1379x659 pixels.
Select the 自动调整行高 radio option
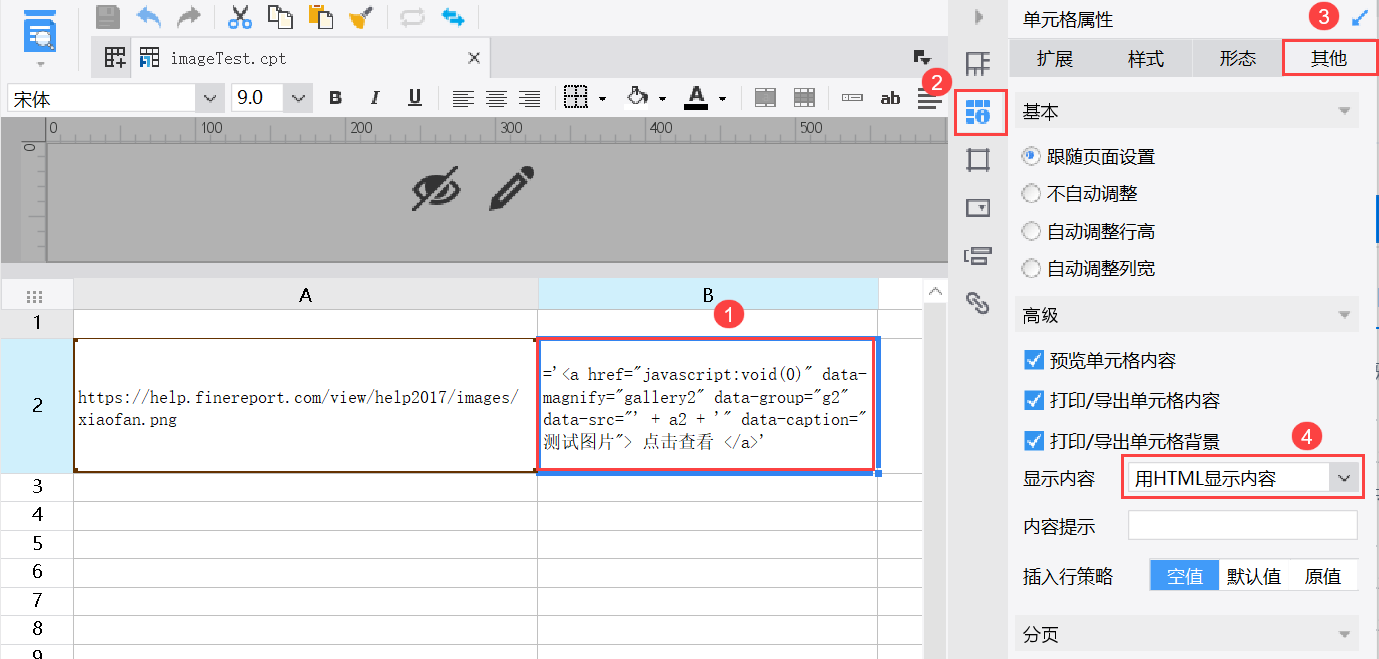click(1031, 231)
